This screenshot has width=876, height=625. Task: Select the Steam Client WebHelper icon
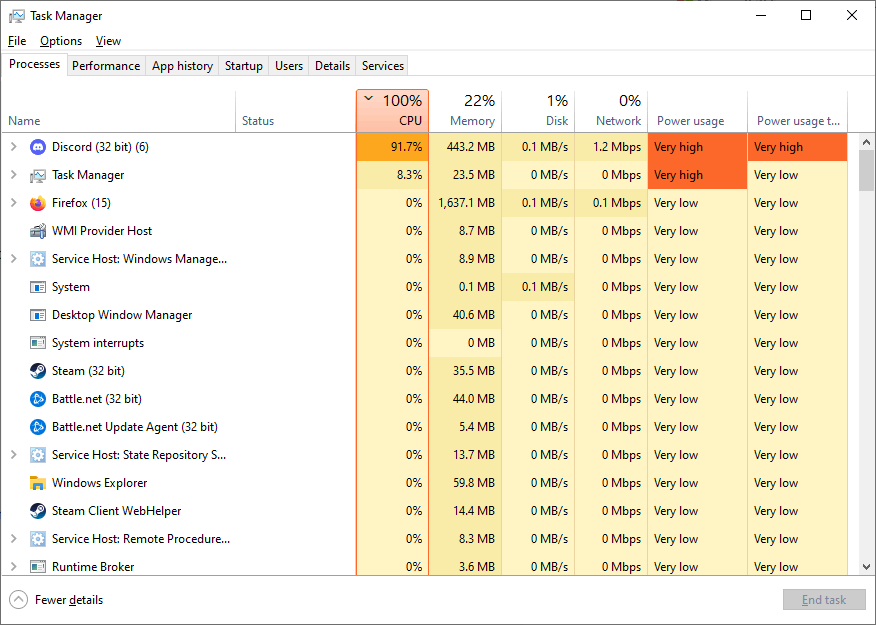pos(37,511)
